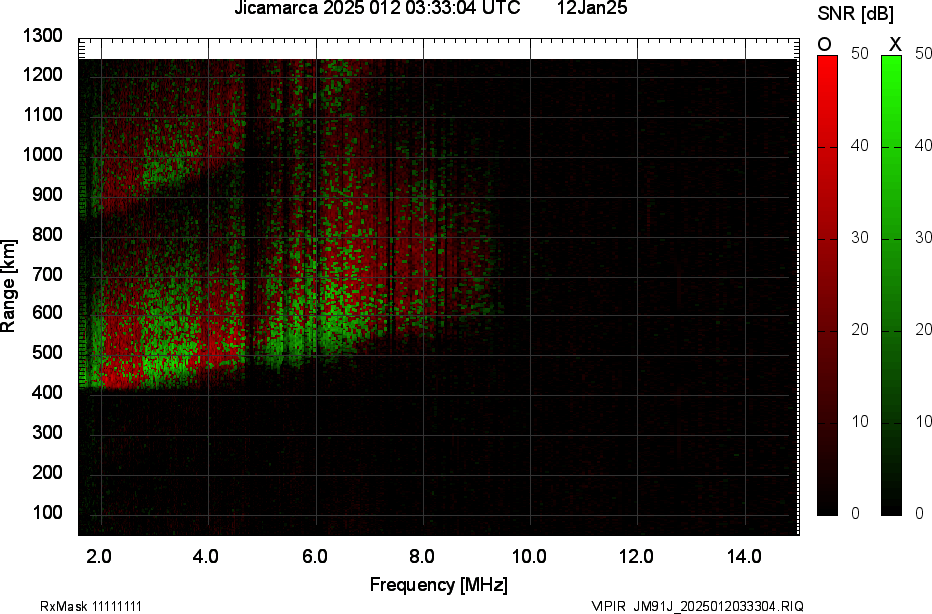Screen dimensions: 932x614
Task: Click the "800" range tick label
Action: [47, 234]
